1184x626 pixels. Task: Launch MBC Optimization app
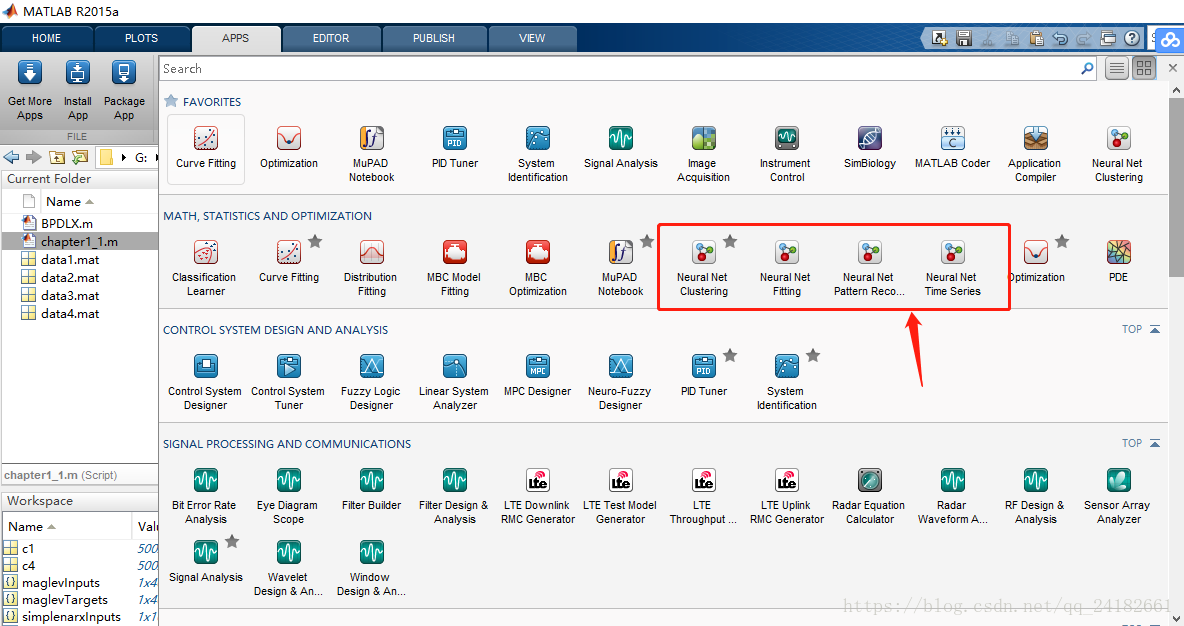pyautogui.click(x=538, y=269)
